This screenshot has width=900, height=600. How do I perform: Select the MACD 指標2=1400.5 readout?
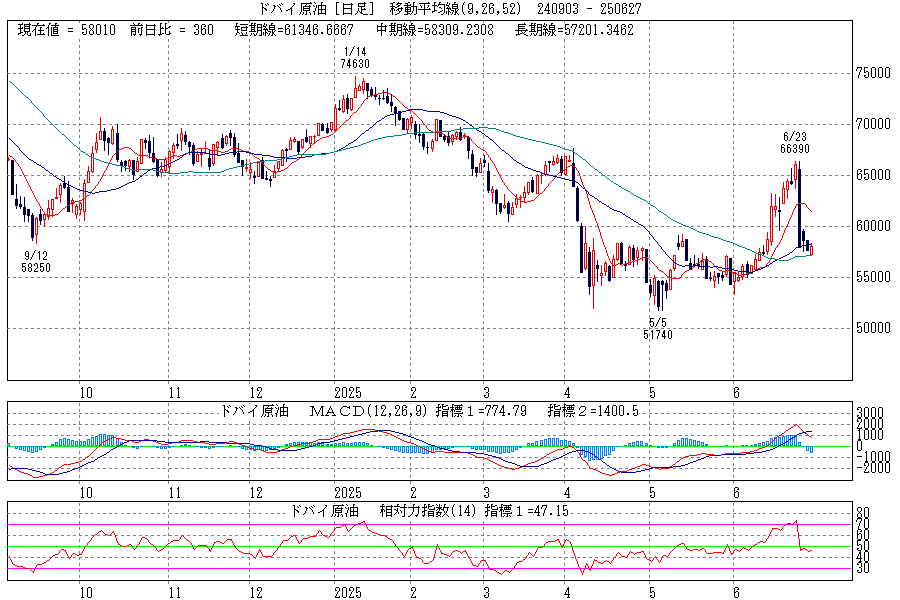tap(593, 411)
